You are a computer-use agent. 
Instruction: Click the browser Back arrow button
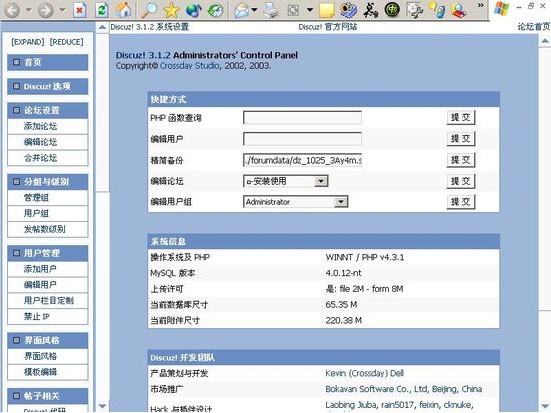point(11,9)
